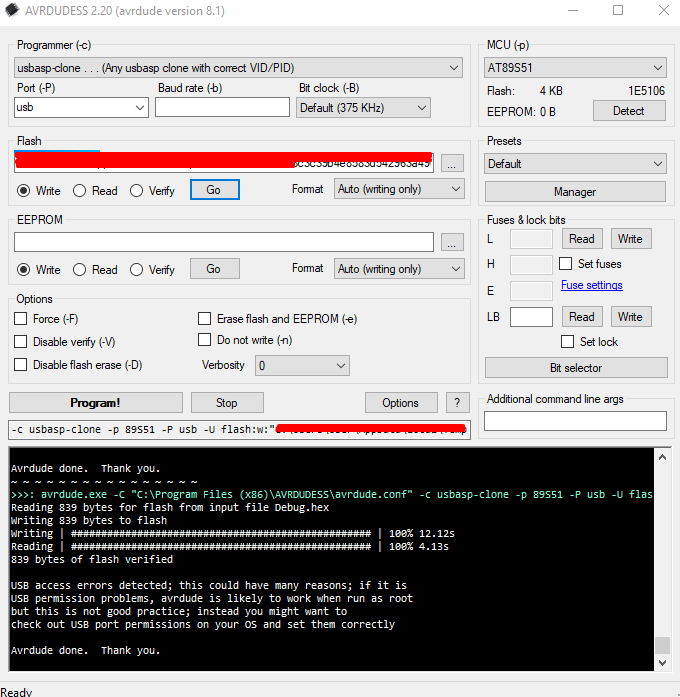Check the Set fuses box
The width and height of the screenshot is (680, 697).
click(567, 264)
